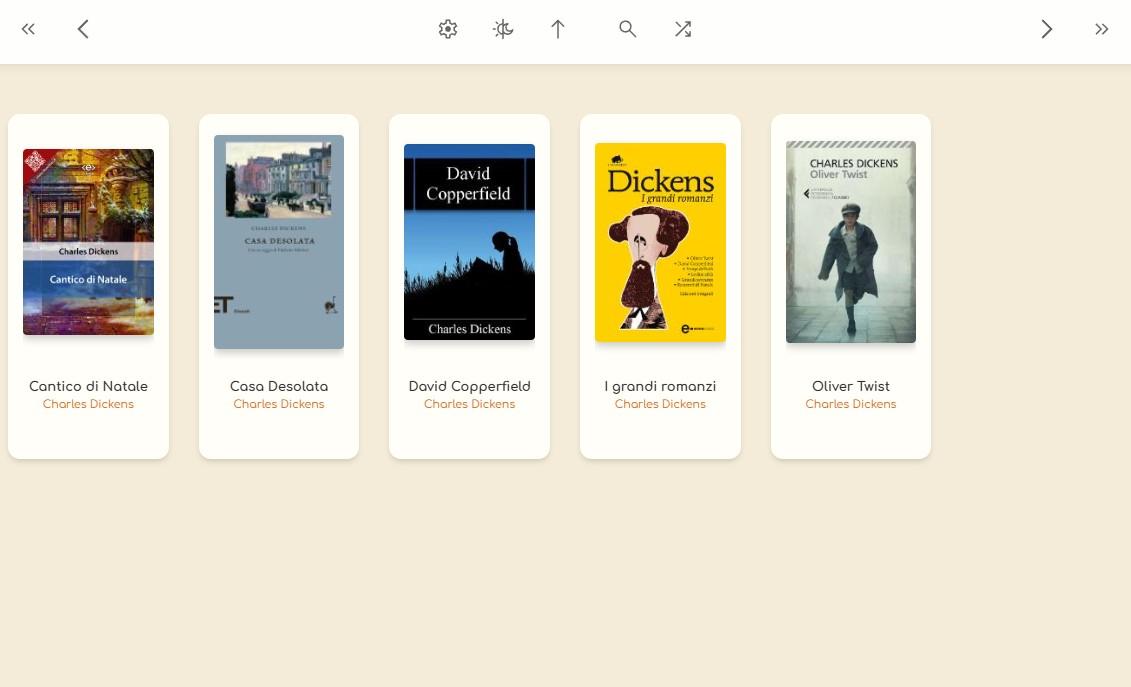The height and width of the screenshot is (687, 1131).
Task: Open the Casa Desolata cover
Action: (x=279, y=242)
